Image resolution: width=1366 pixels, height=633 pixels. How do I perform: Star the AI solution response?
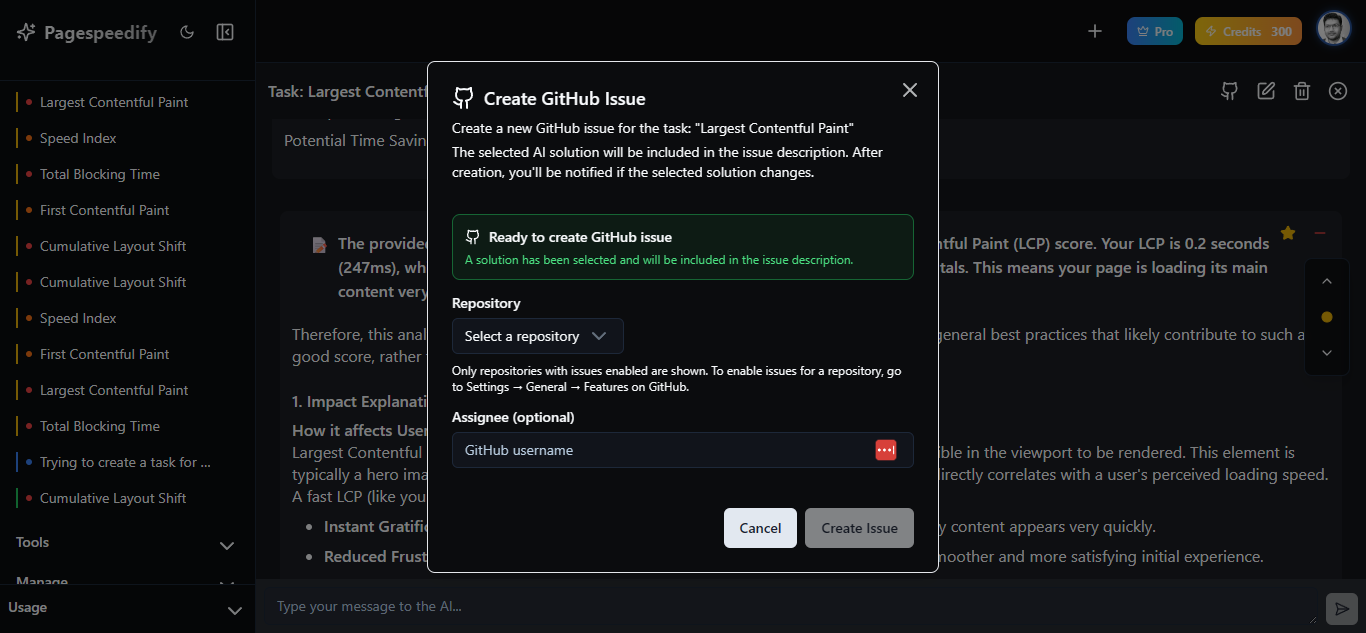[1287, 233]
